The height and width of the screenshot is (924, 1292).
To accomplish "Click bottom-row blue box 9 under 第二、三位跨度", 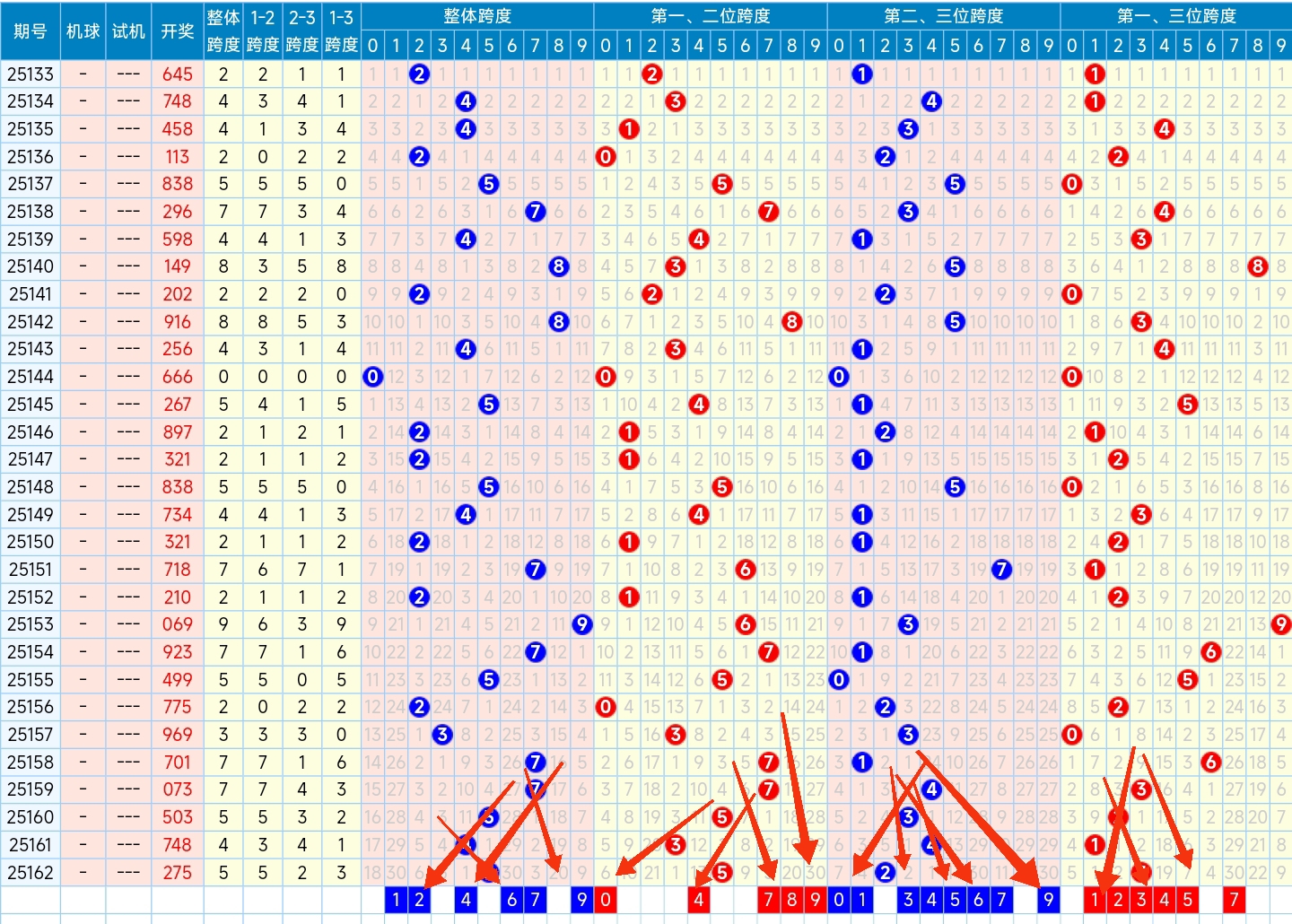I will pyautogui.click(x=1048, y=900).
